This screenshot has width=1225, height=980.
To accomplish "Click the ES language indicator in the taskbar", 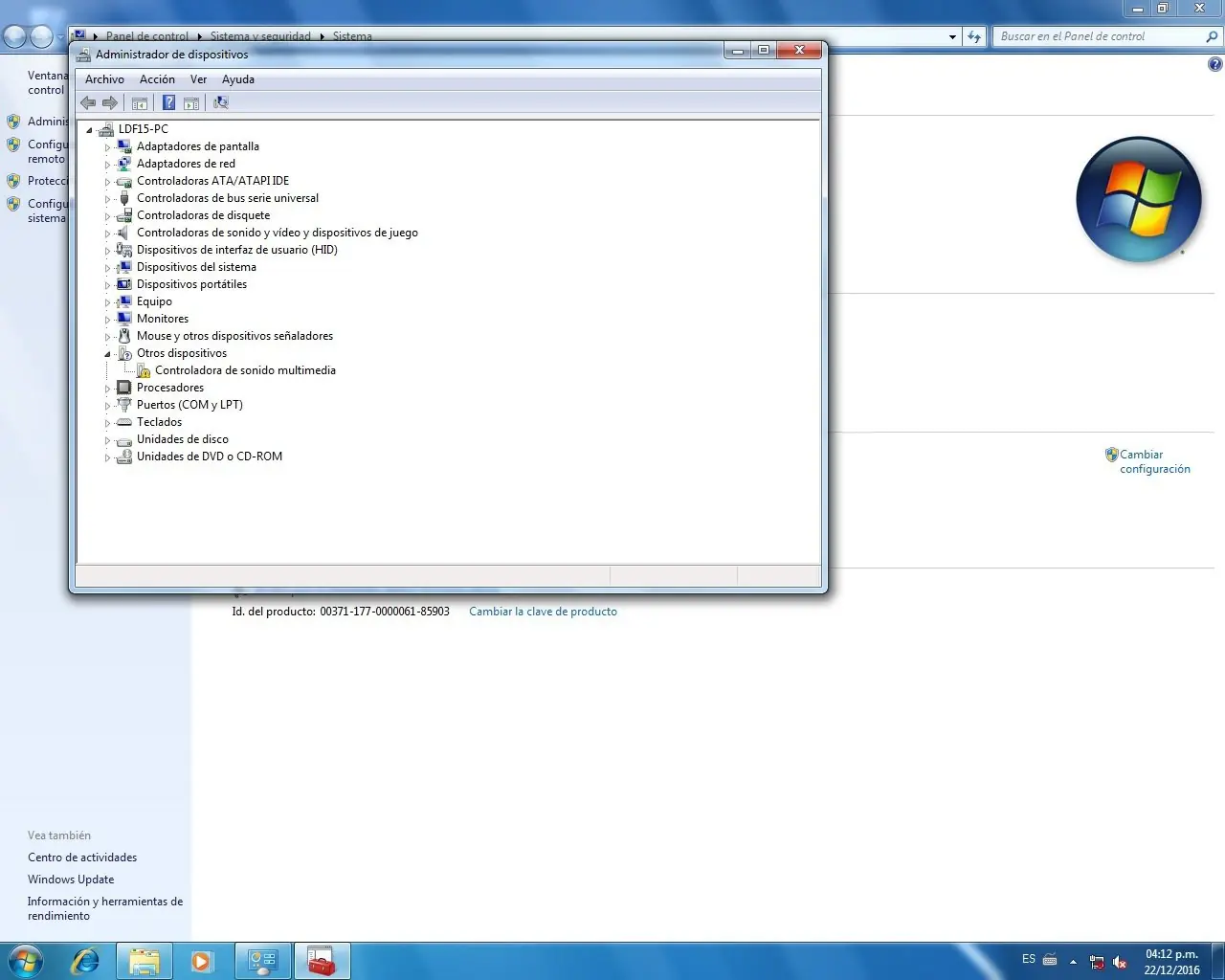I will pyautogui.click(x=1028, y=959).
